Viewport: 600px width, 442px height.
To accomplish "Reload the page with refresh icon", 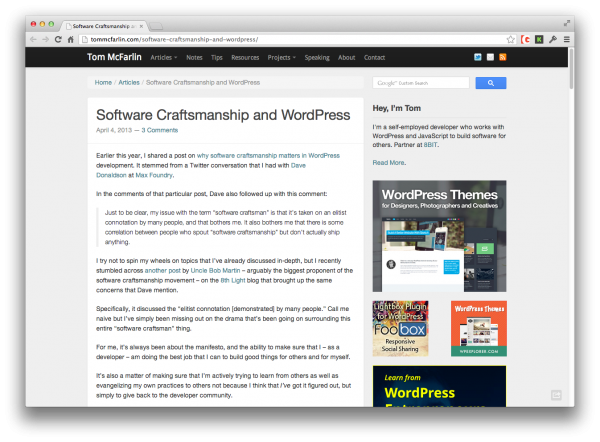I will pos(58,39).
